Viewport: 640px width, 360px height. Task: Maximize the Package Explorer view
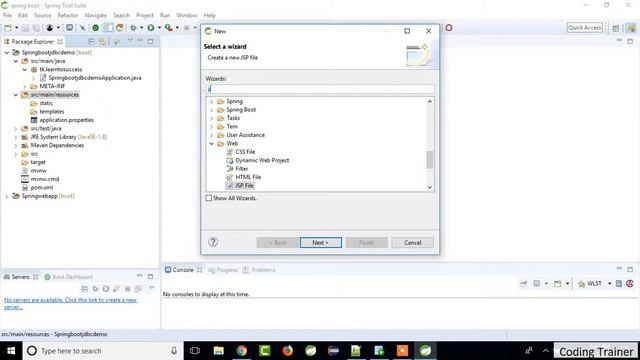pyautogui.click(x=151, y=41)
